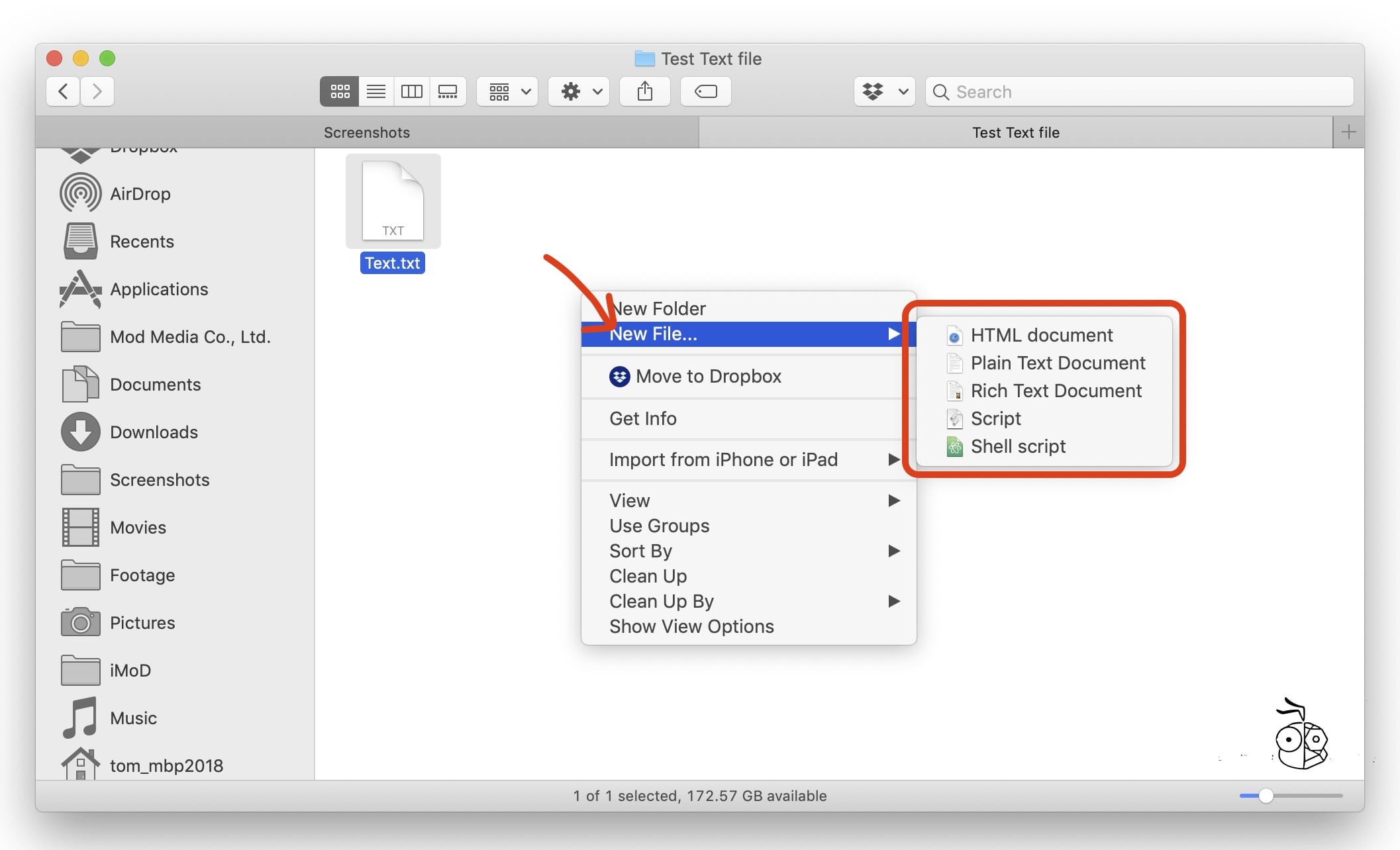Open the Pictures sidebar folder
Viewport: 1400px width, 850px height.
[x=143, y=622]
